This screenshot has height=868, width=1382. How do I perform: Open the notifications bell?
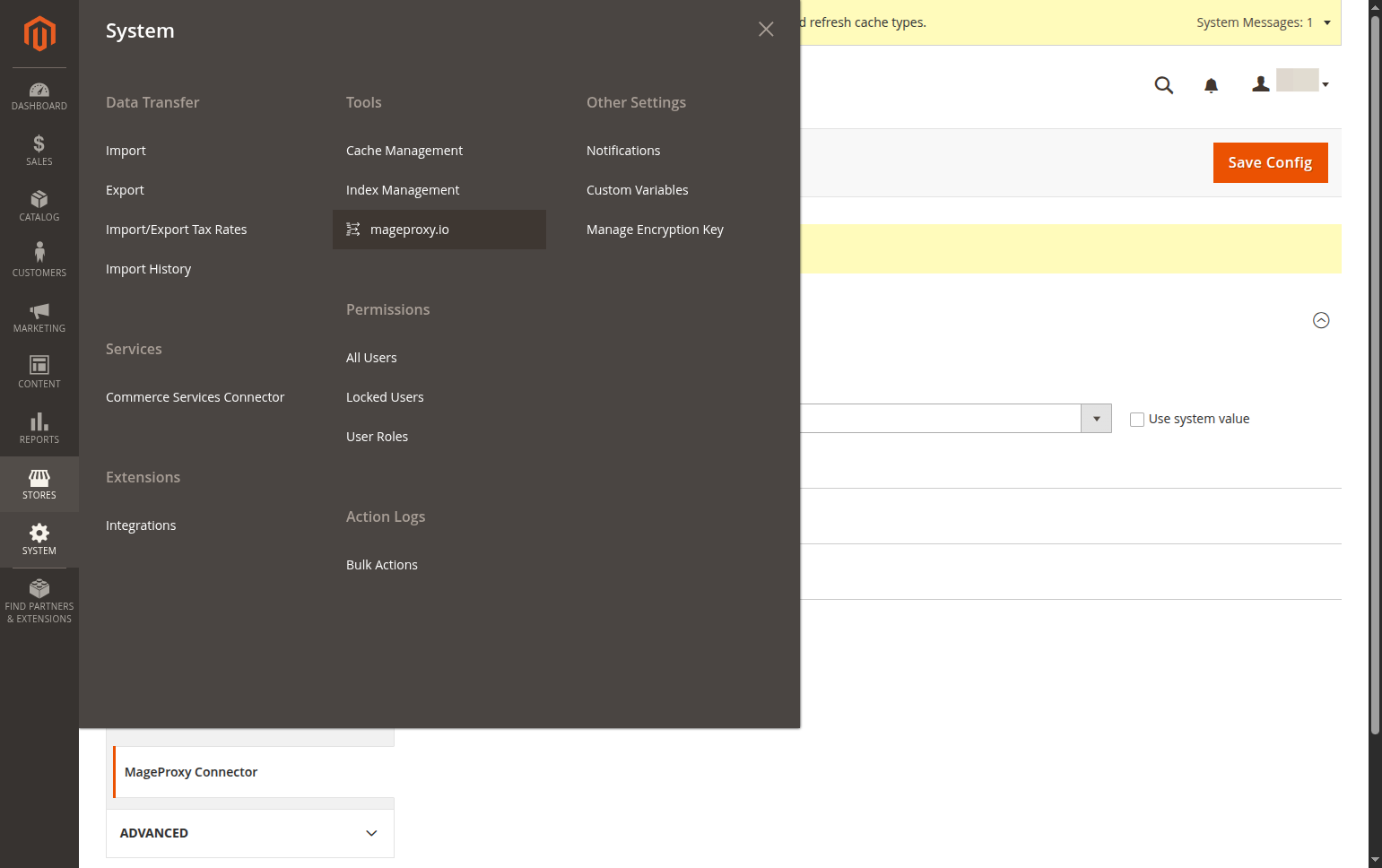point(1211,85)
